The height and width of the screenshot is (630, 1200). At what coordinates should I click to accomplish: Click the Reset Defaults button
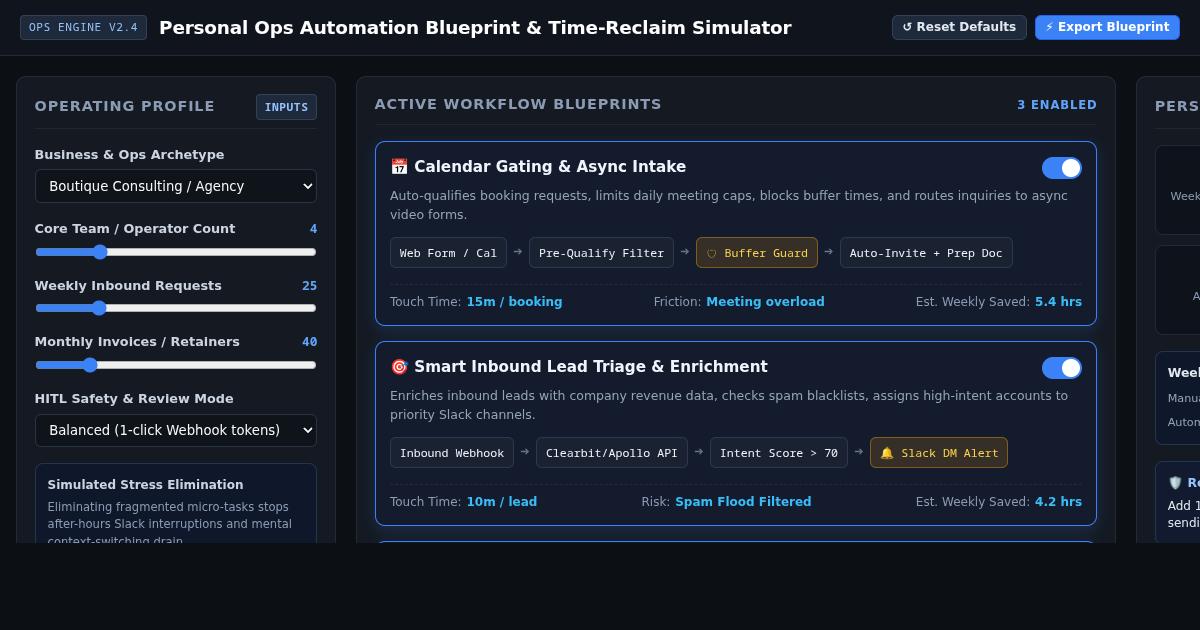point(959,27)
